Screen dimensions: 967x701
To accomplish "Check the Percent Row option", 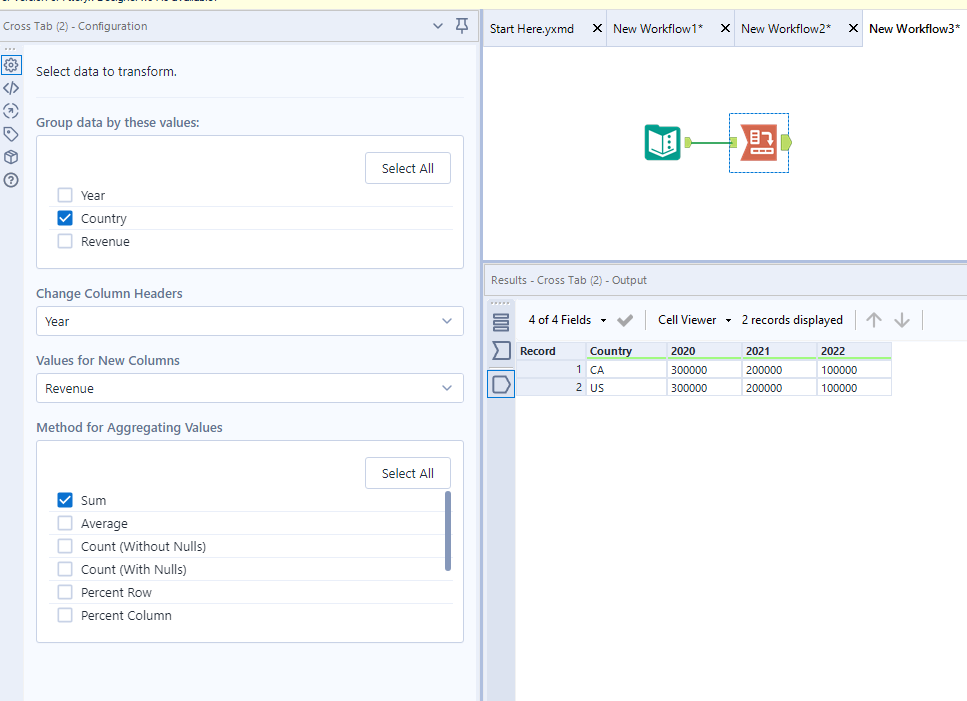I will [64, 592].
